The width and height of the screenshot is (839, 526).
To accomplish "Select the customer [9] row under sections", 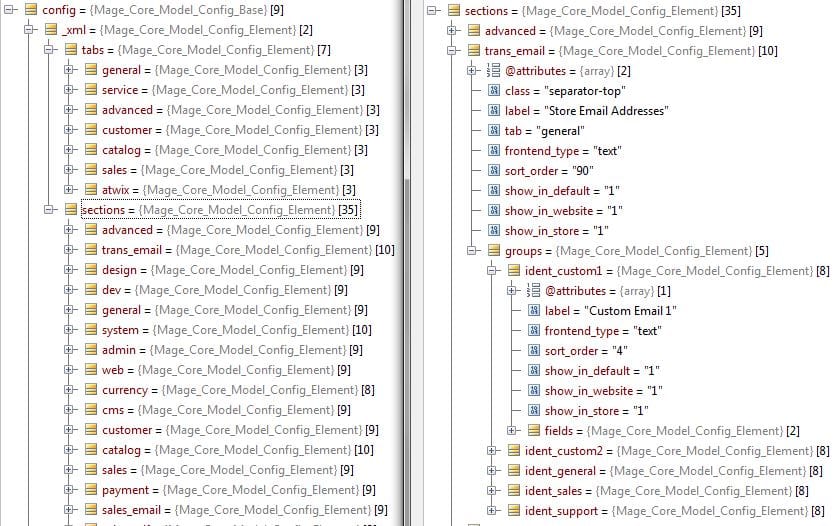I will [x=240, y=430].
